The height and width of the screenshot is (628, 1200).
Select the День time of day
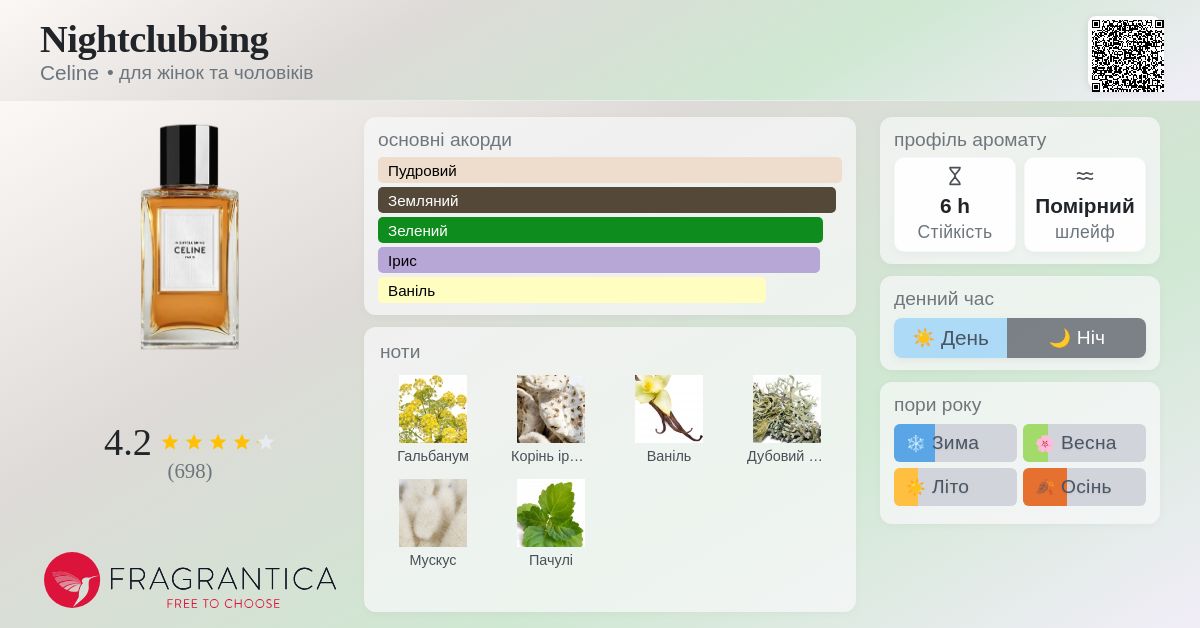coord(950,338)
